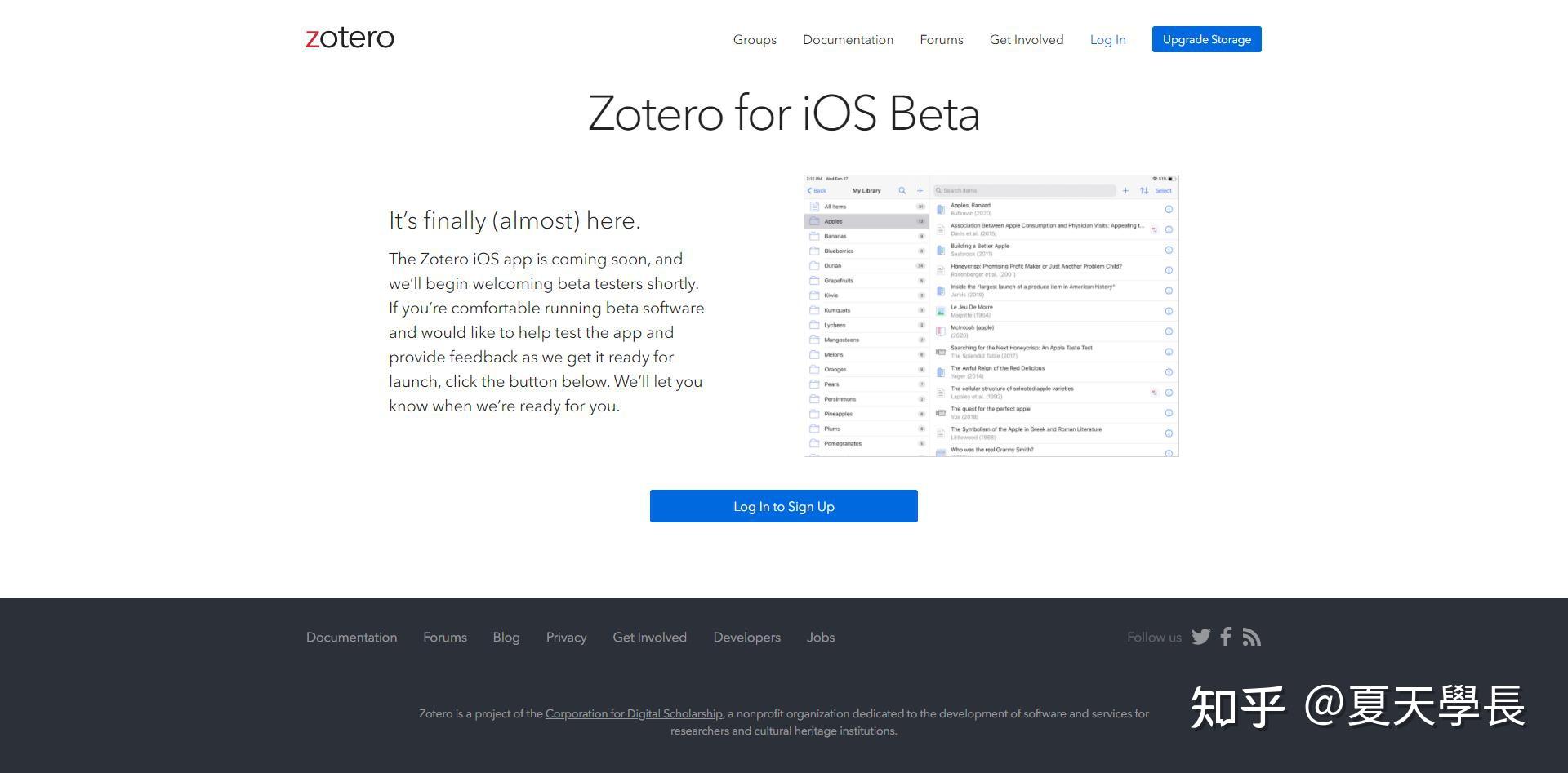Image resolution: width=1568 pixels, height=773 pixels.
Task: Tap the search icon in the My Library header
Action: tap(902, 190)
